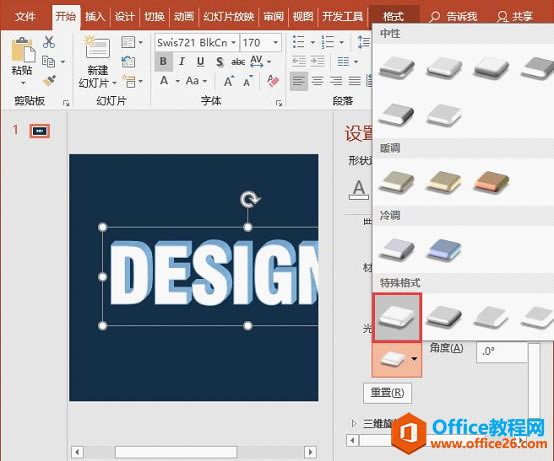Toggle Strikethrough formatting
Image resolution: width=554 pixels, height=461 pixels.
pos(238,62)
